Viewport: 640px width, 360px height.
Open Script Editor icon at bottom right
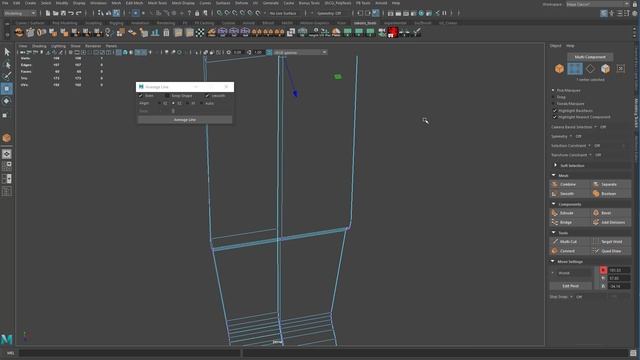pyautogui.click(x=633, y=353)
